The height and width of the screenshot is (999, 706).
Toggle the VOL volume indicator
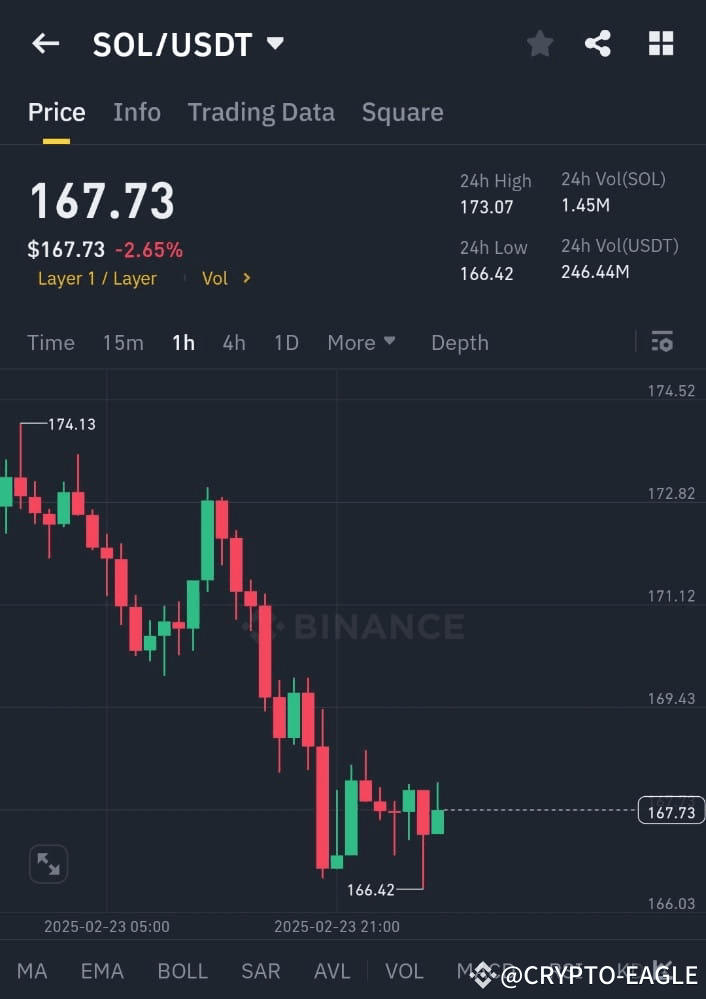coord(404,970)
